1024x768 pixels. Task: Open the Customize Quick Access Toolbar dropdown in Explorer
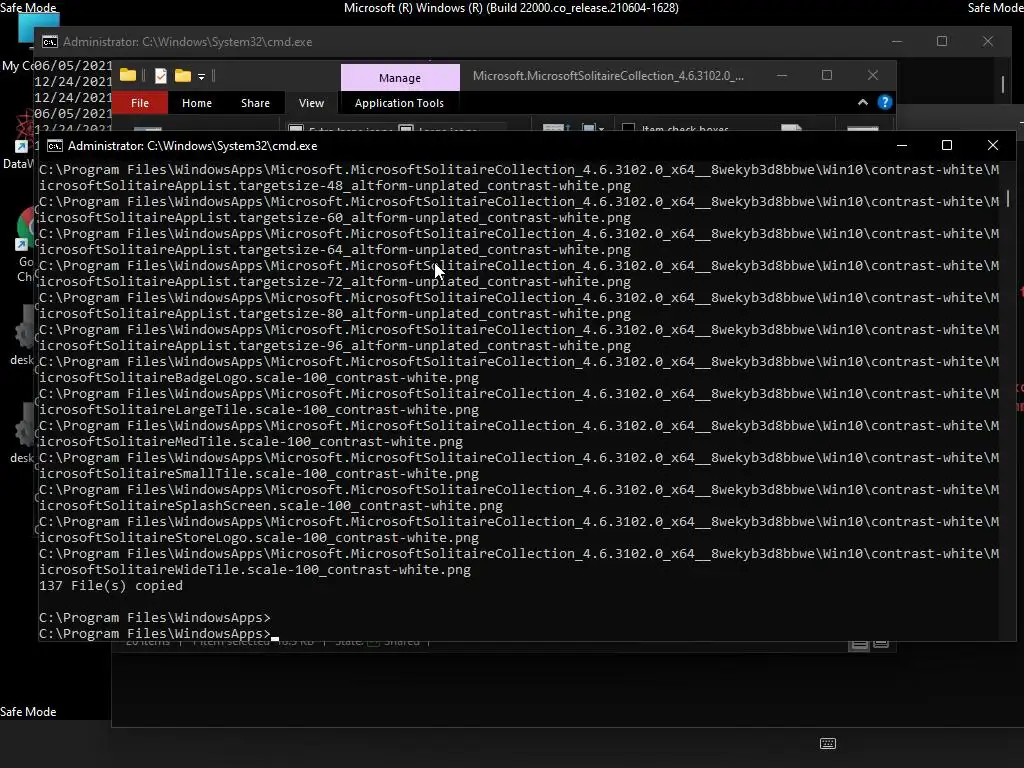(x=201, y=77)
